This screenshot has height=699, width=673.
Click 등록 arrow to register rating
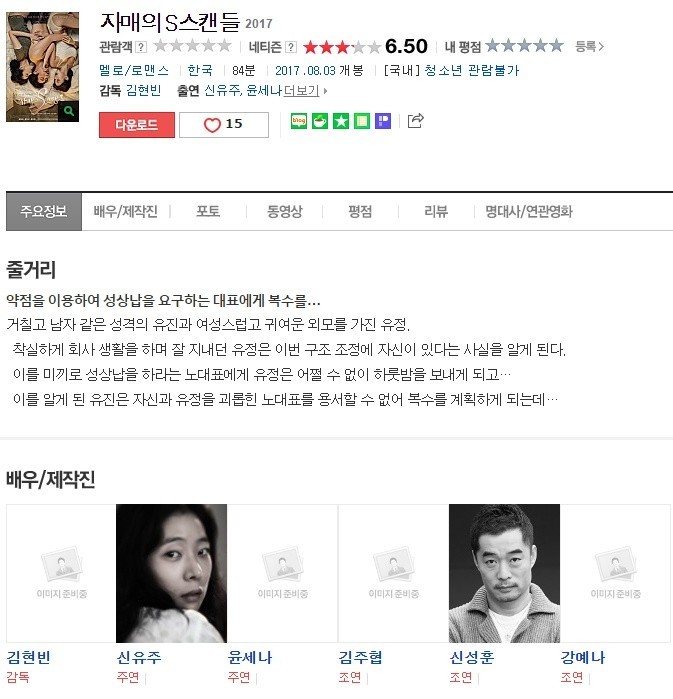tap(589, 46)
